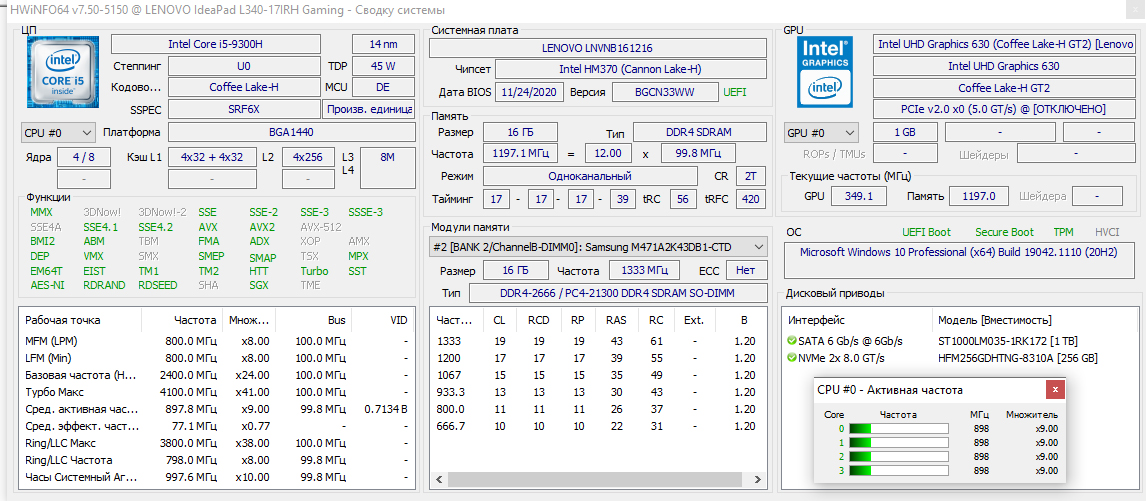Screen dimensions: 1146x501
Task: Click the Intel Graphics logo
Action: (827, 70)
